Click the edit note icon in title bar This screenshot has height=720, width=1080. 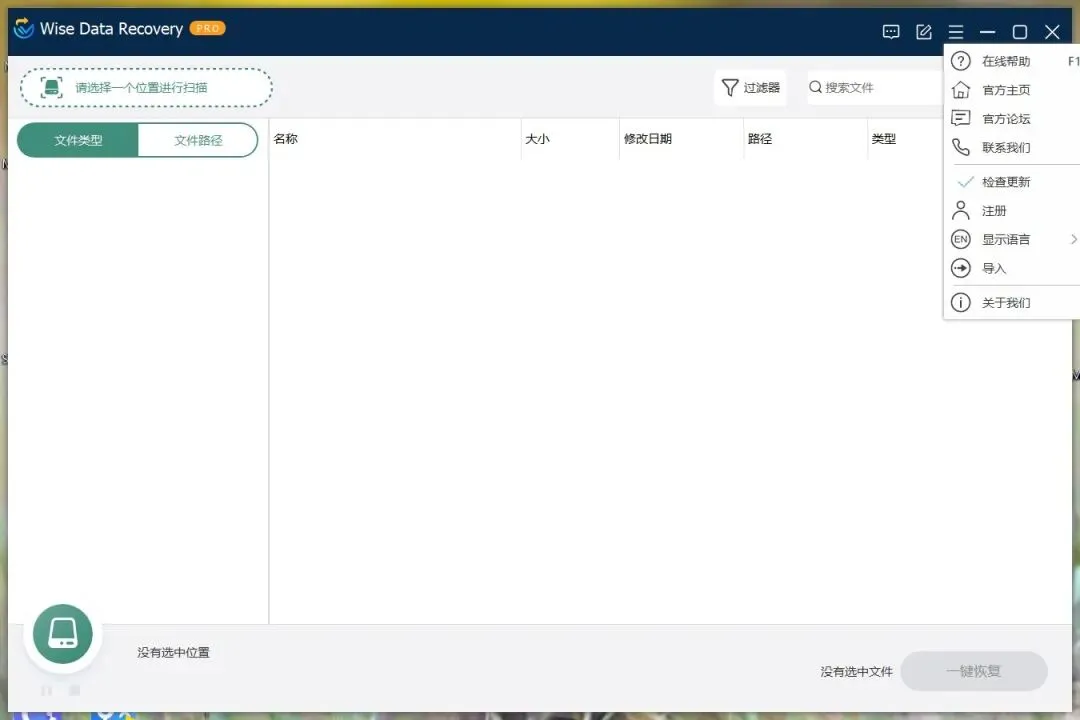tap(924, 32)
